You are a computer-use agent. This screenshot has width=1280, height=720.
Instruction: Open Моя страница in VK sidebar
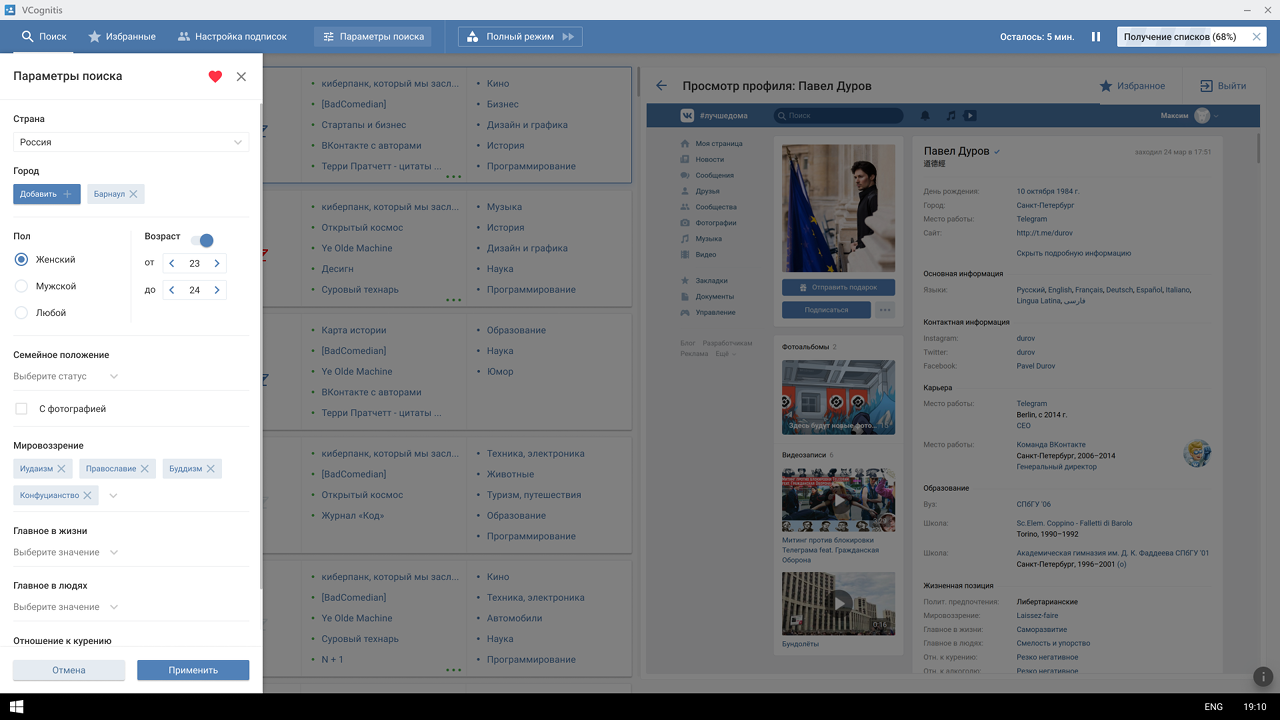pyautogui.click(x=718, y=144)
